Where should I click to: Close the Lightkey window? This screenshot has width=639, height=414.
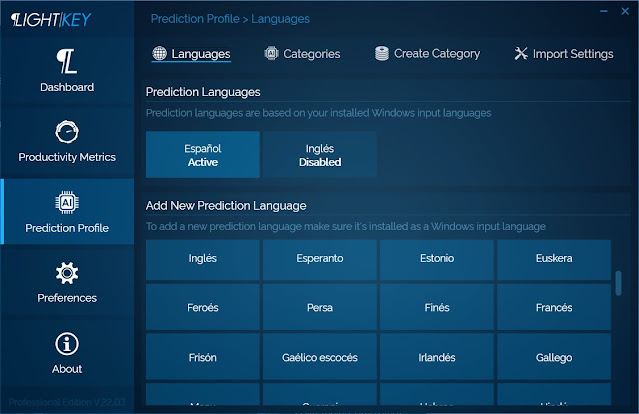pos(625,11)
